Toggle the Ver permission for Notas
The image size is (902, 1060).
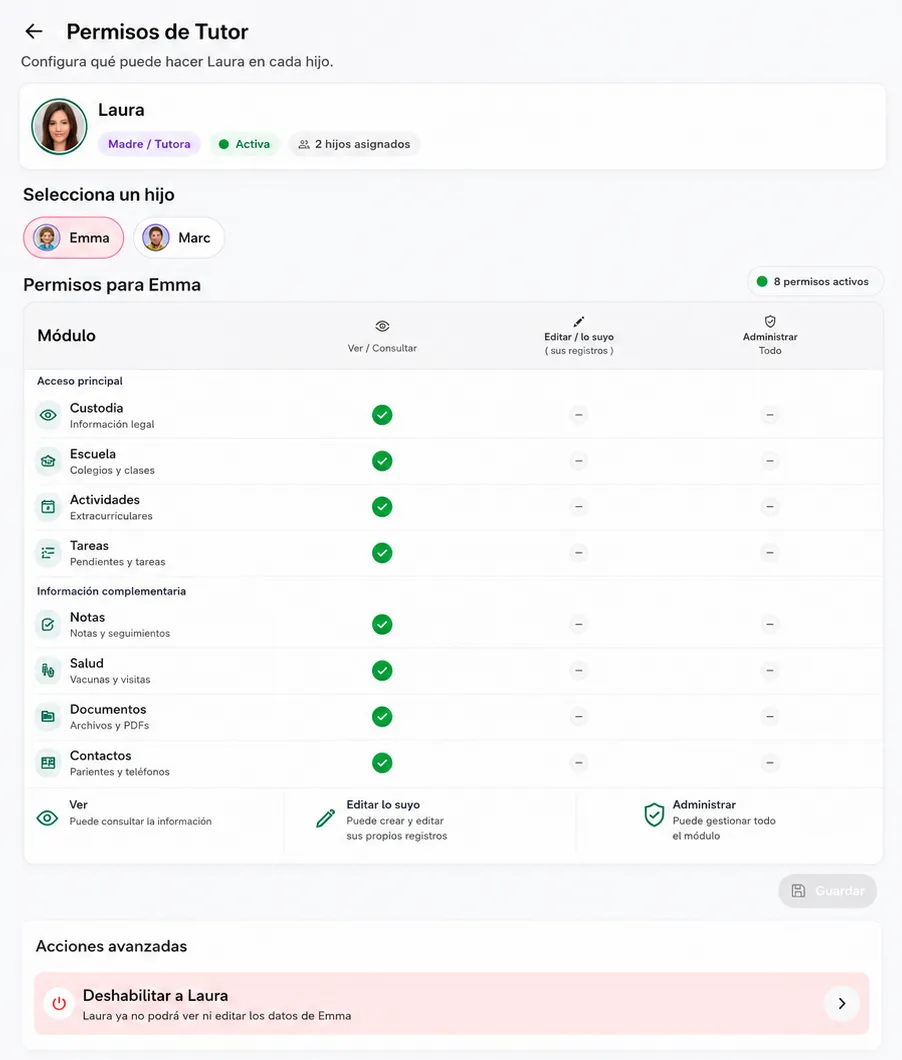click(382, 625)
